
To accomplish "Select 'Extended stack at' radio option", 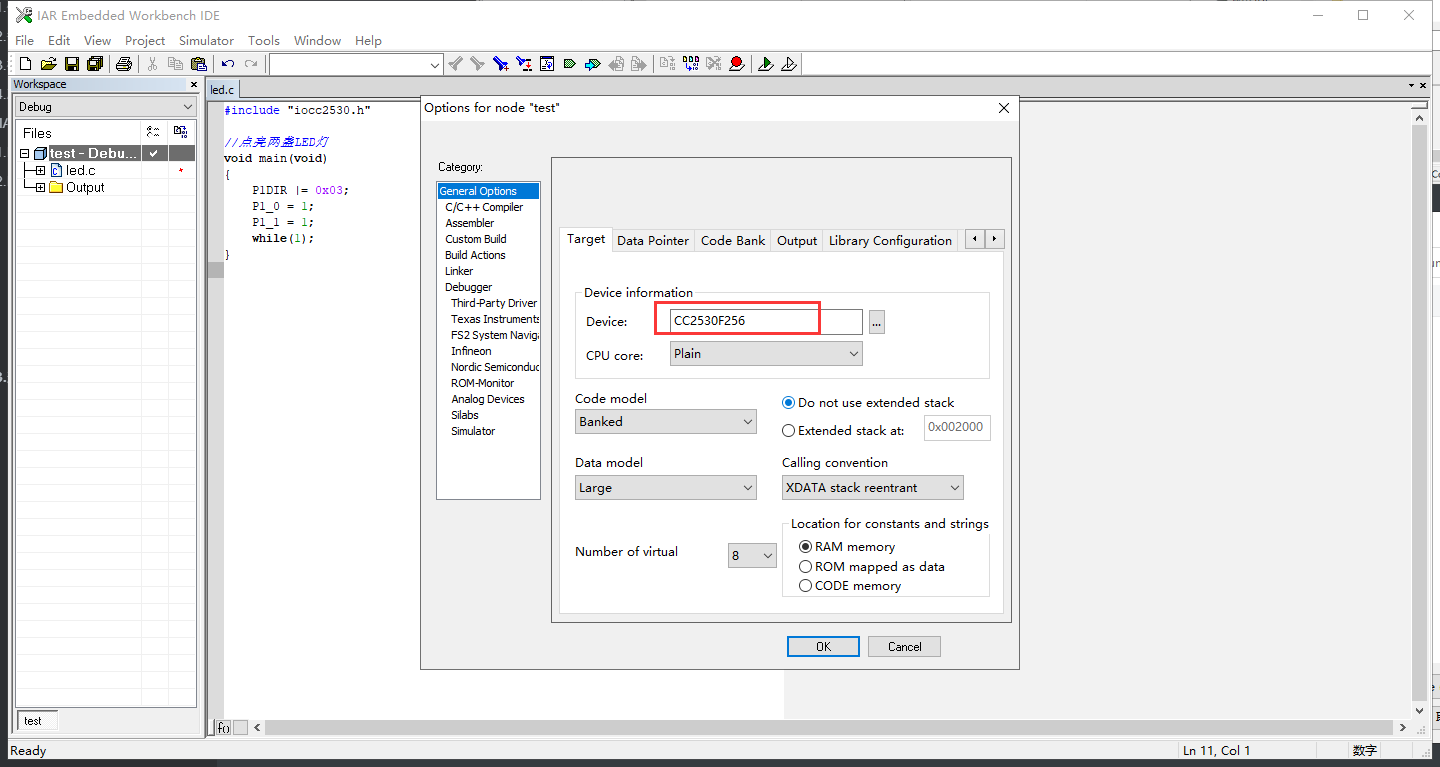I will point(788,431).
